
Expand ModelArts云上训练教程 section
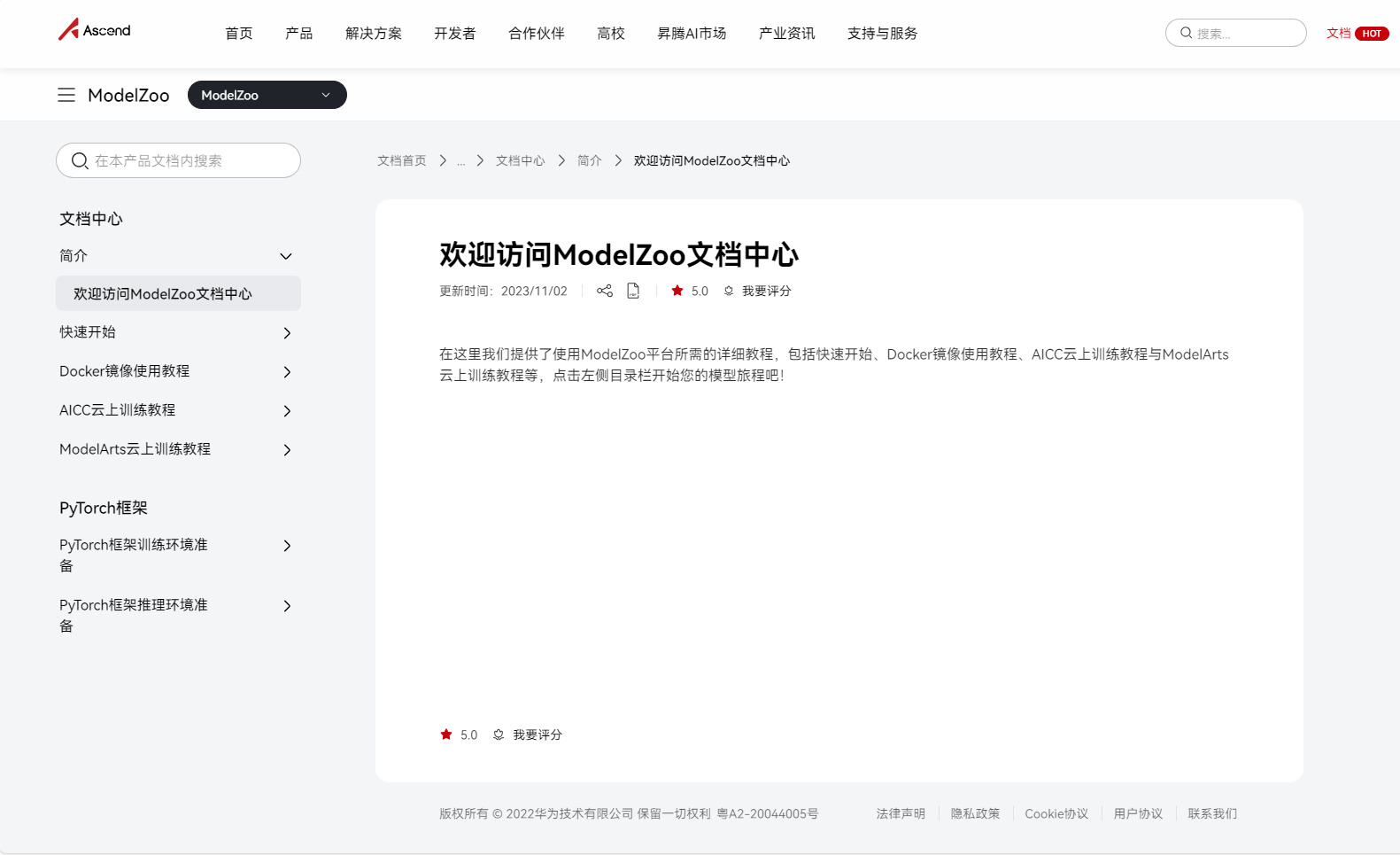pos(287,450)
